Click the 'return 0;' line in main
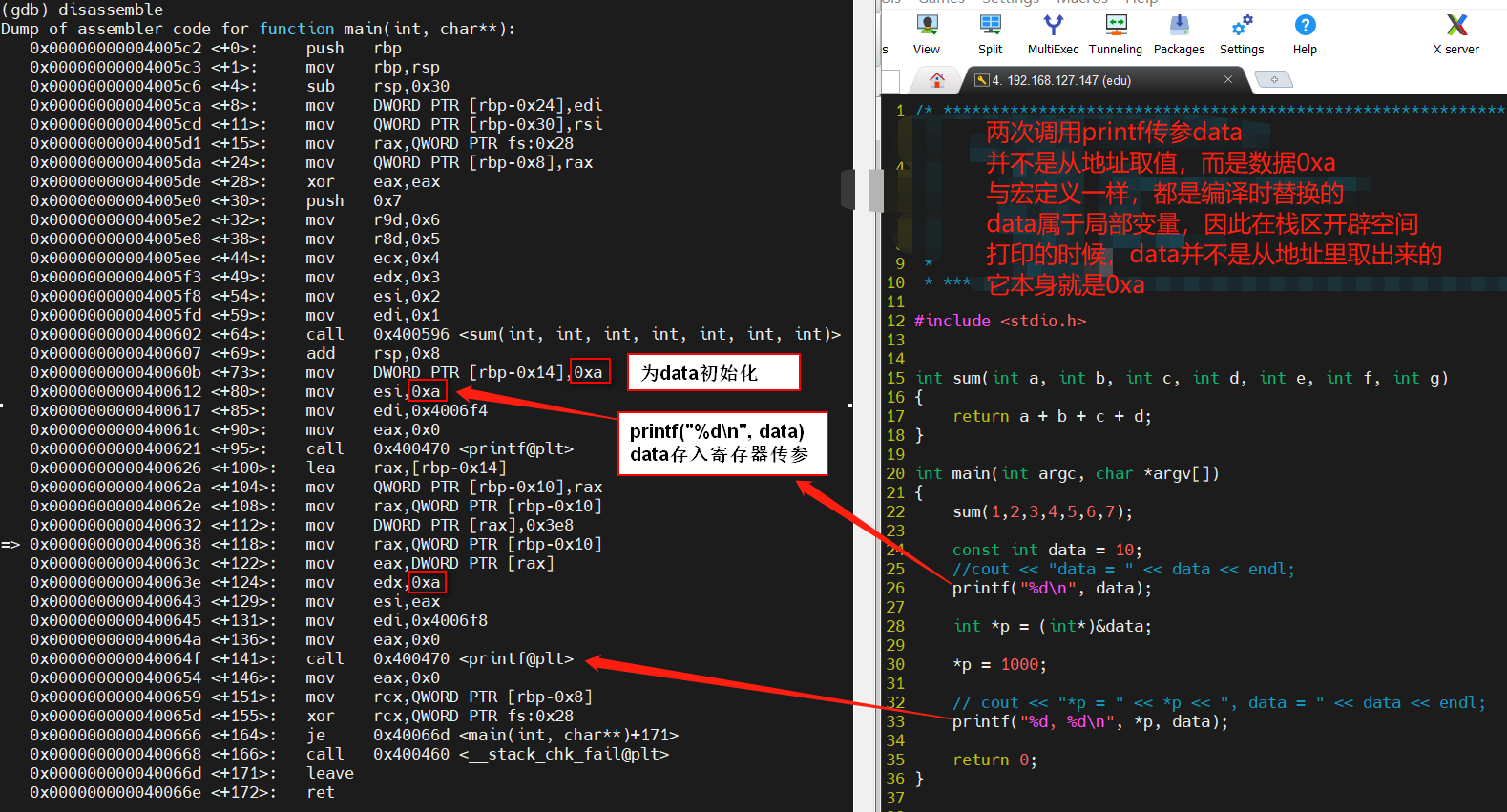Viewport: 1507px width, 812px height. coord(994,760)
